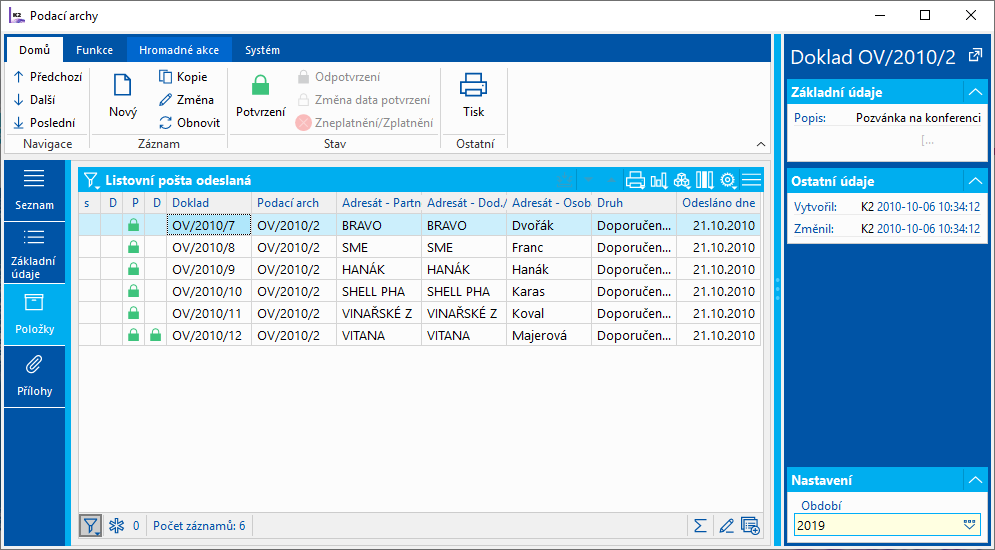The image size is (995, 550).
Task: Open the bar chart icon in table header
Action: (x=659, y=181)
